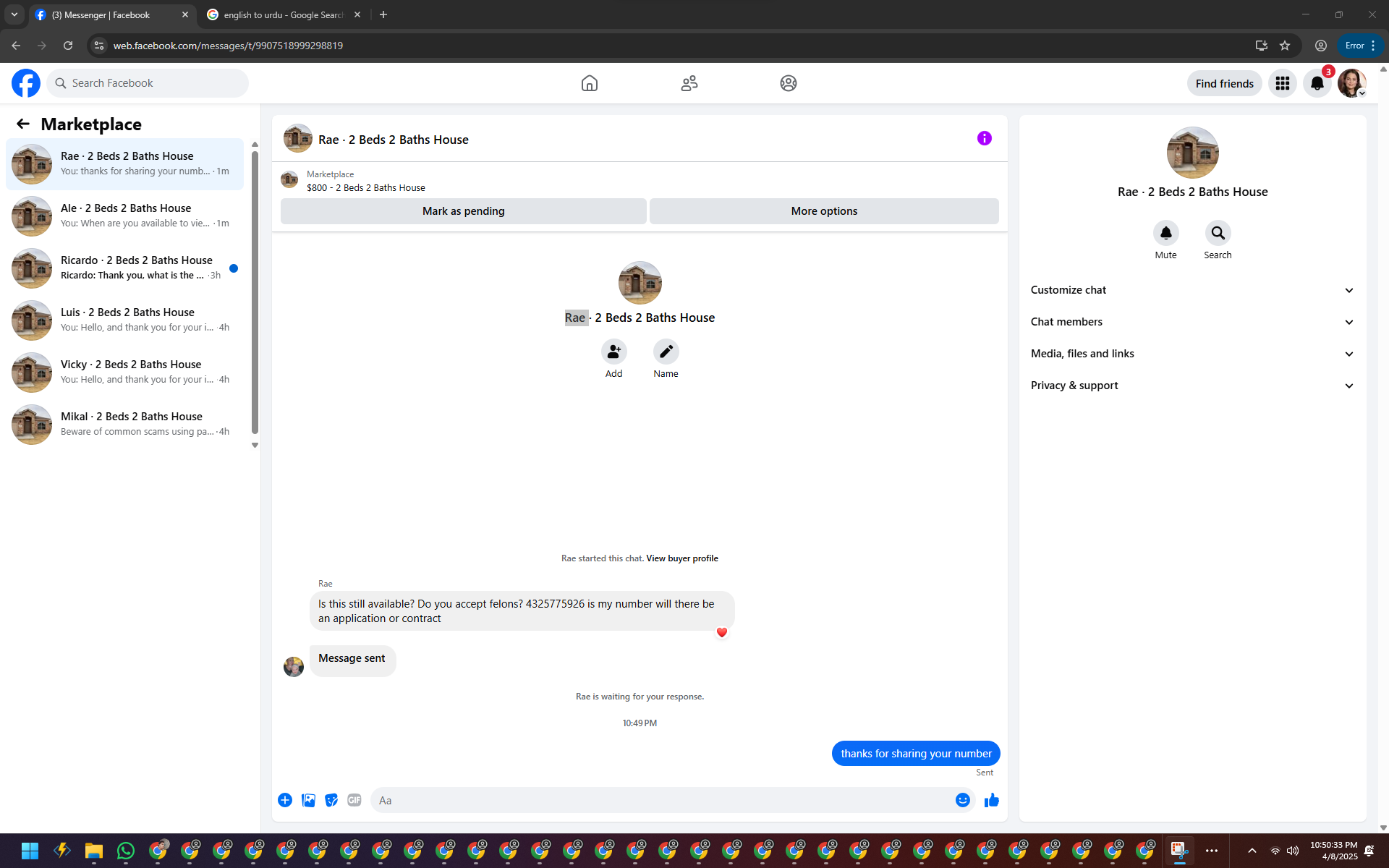Search in conversation with magnifier icon

tap(1218, 233)
